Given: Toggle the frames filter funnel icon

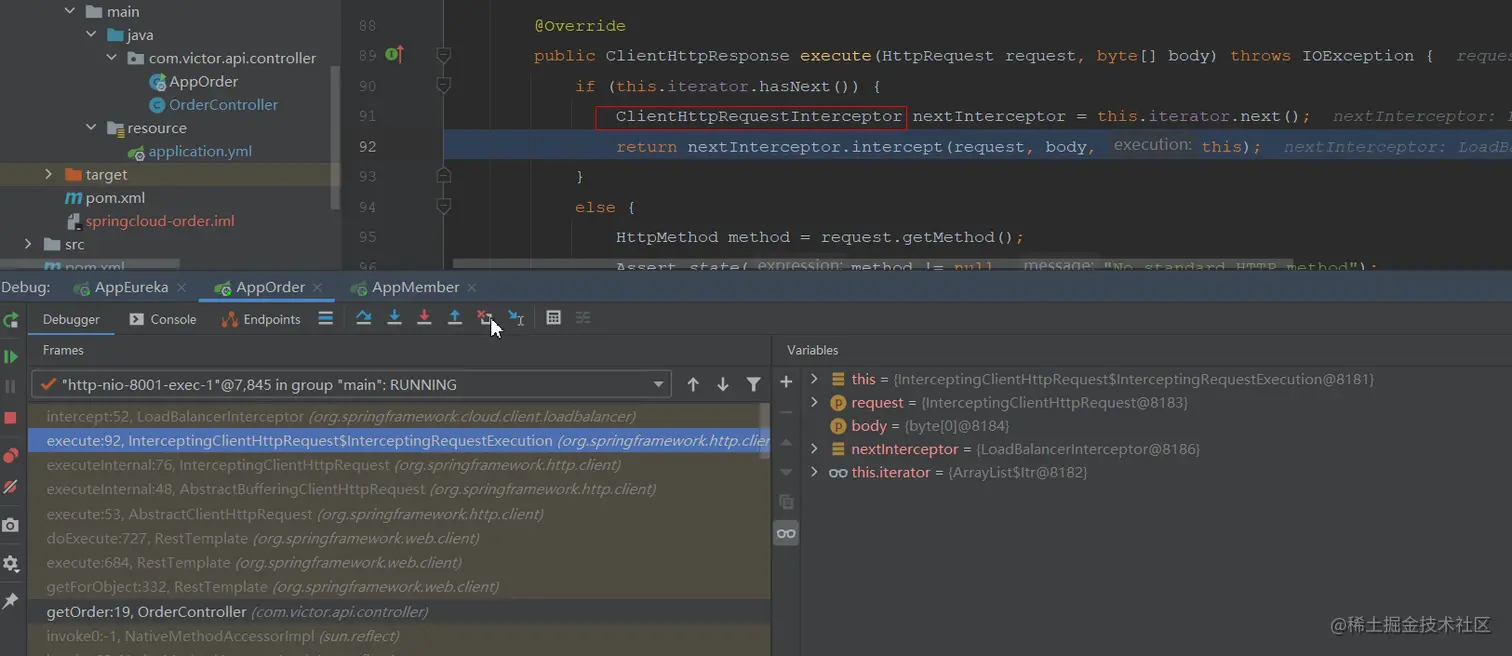Looking at the screenshot, I should (x=754, y=385).
